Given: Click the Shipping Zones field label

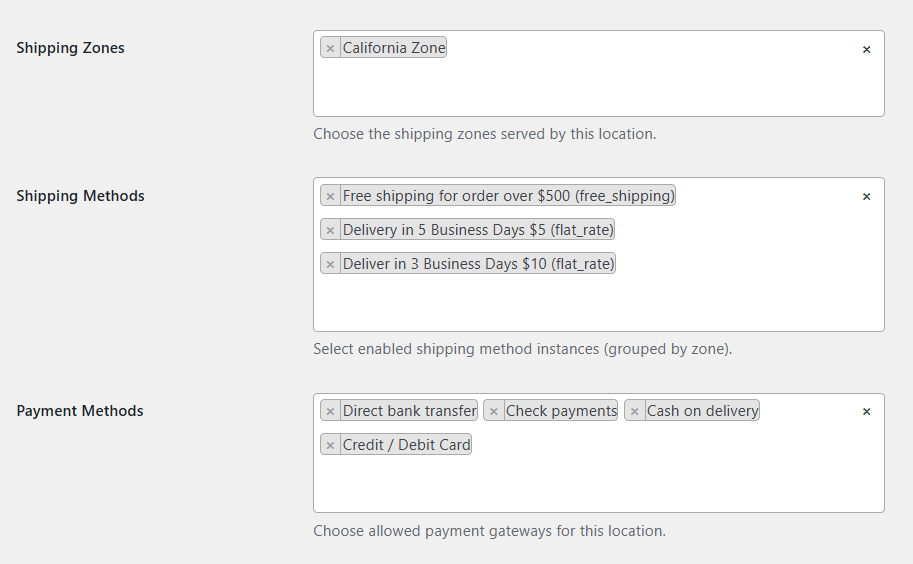Looking at the screenshot, I should click(x=70, y=48).
